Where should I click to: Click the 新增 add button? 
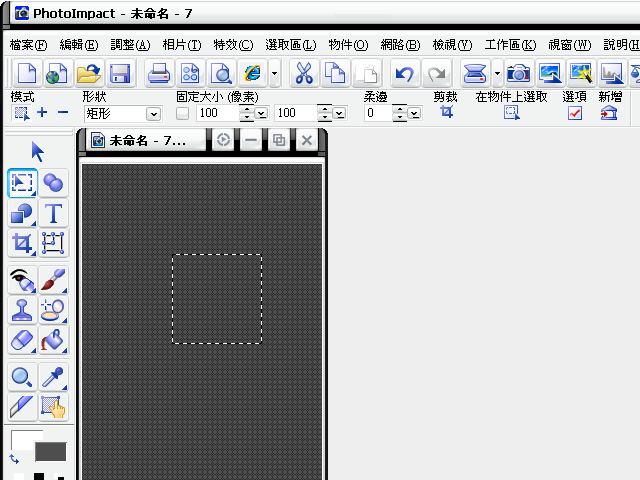[609, 113]
